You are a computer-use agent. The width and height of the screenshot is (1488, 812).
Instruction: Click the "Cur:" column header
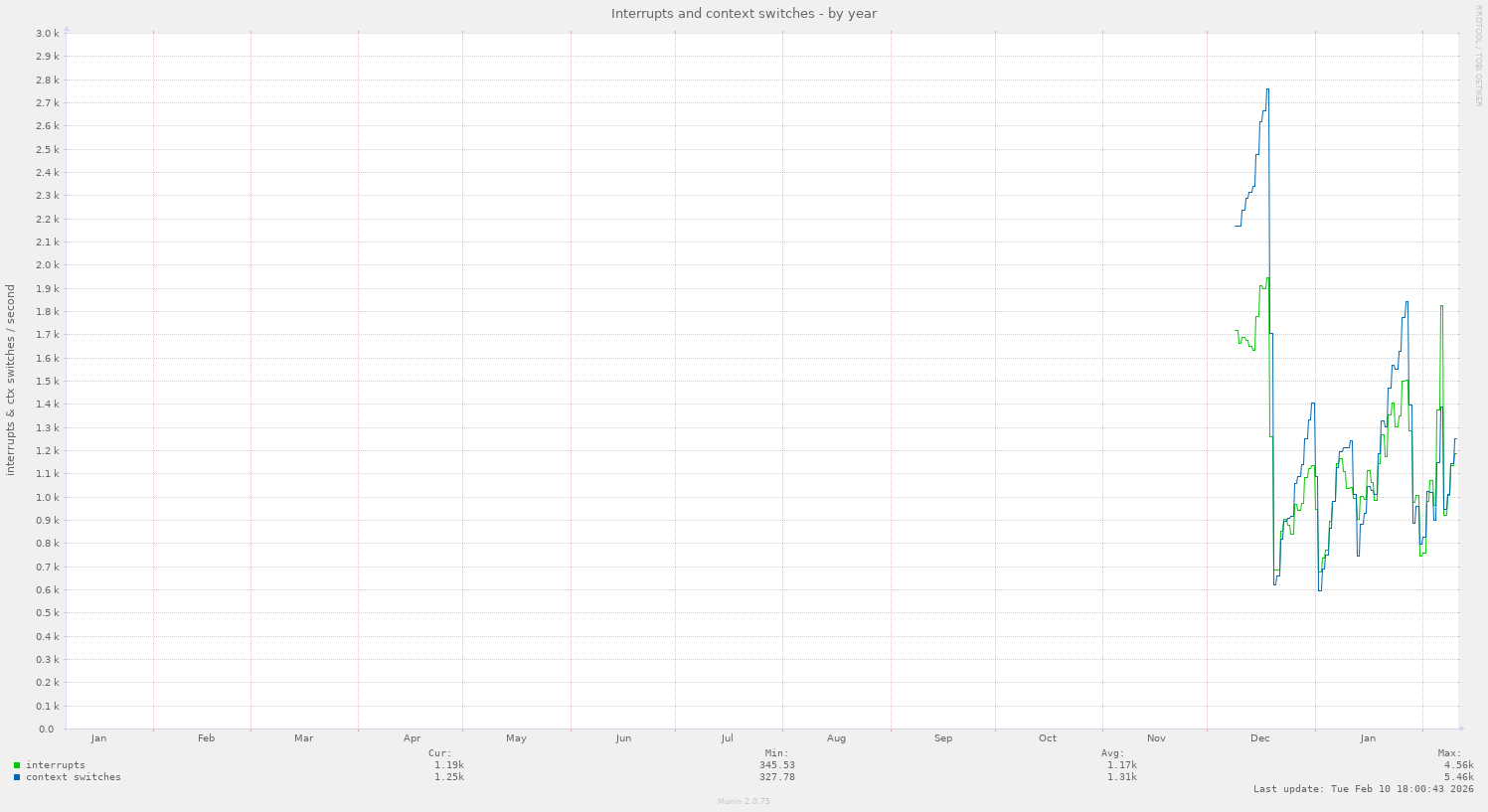click(x=439, y=753)
